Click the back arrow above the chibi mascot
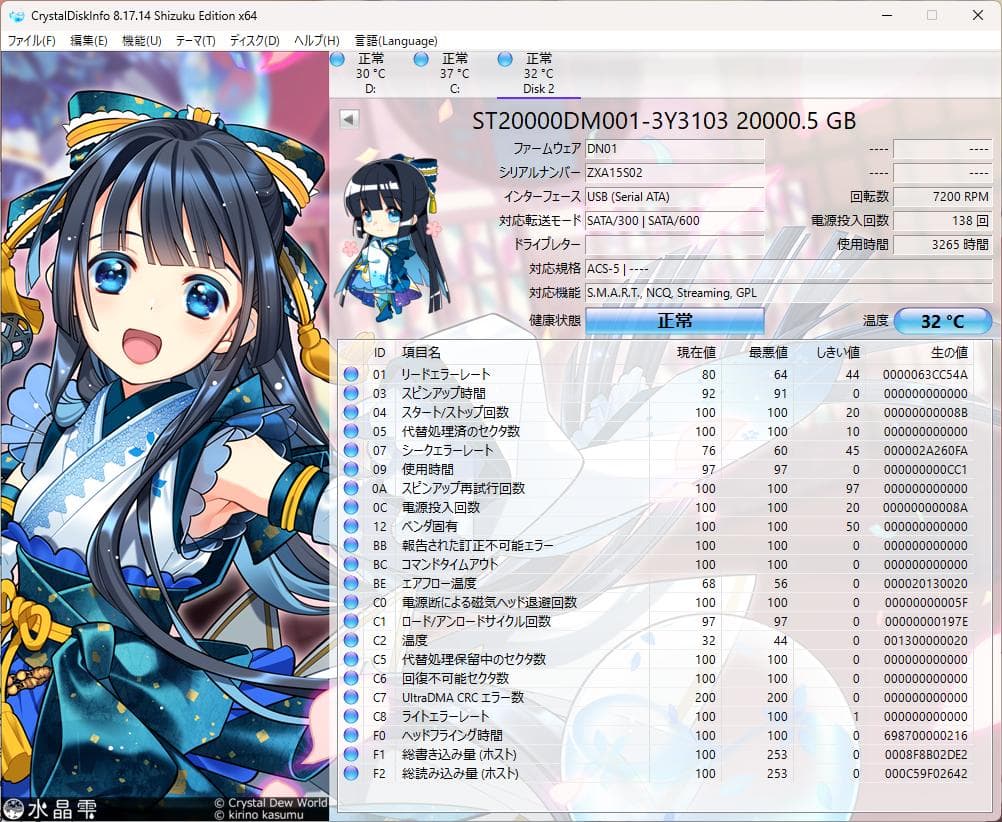 pyautogui.click(x=347, y=118)
